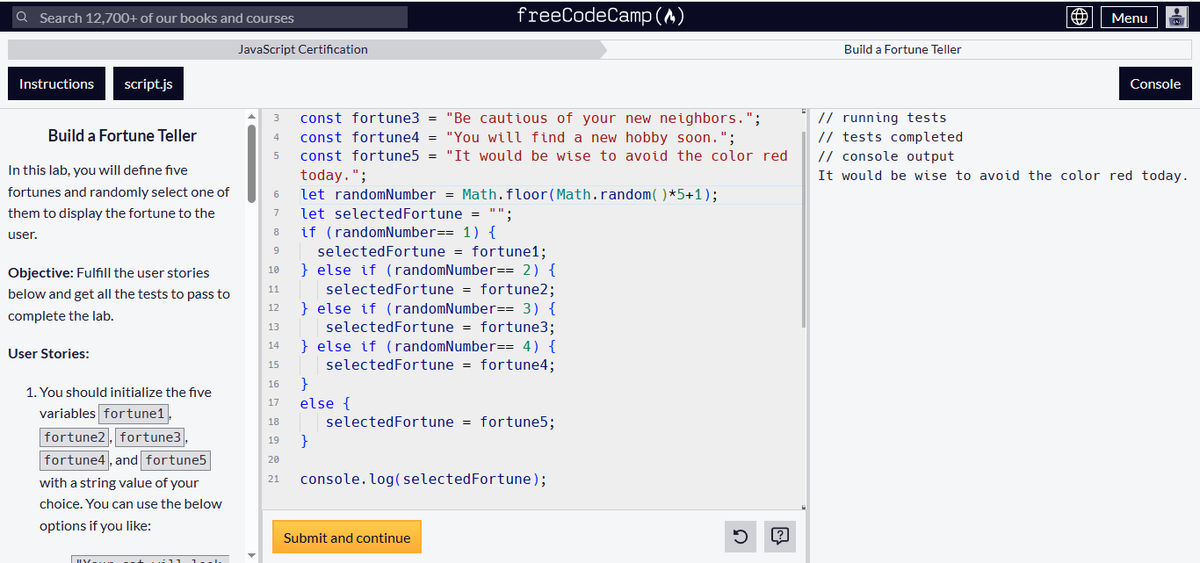This screenshot has width=1200, height=563.
Task: Click the fortune5 code tag in instructions
Action: pos(176,460)
